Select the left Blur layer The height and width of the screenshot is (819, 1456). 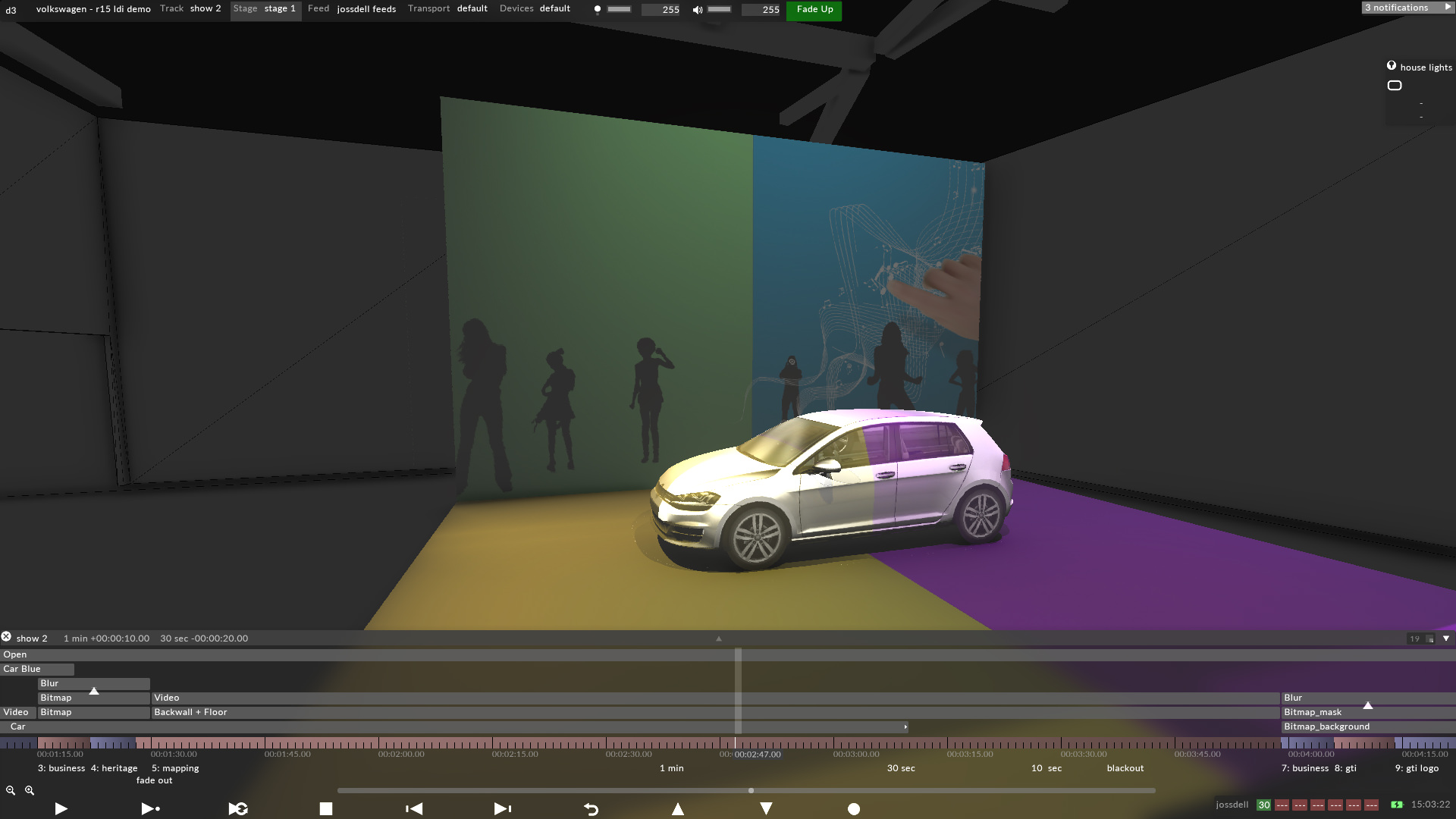tap(94, 683)
